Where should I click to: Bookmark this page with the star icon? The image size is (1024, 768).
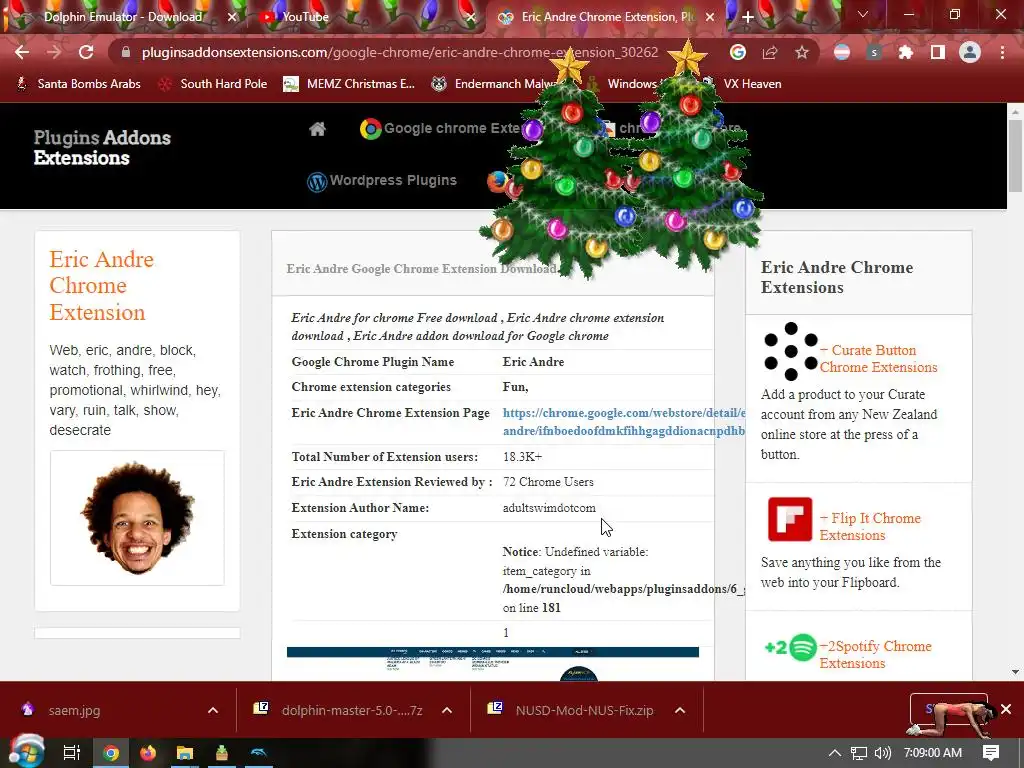[802, 52]
